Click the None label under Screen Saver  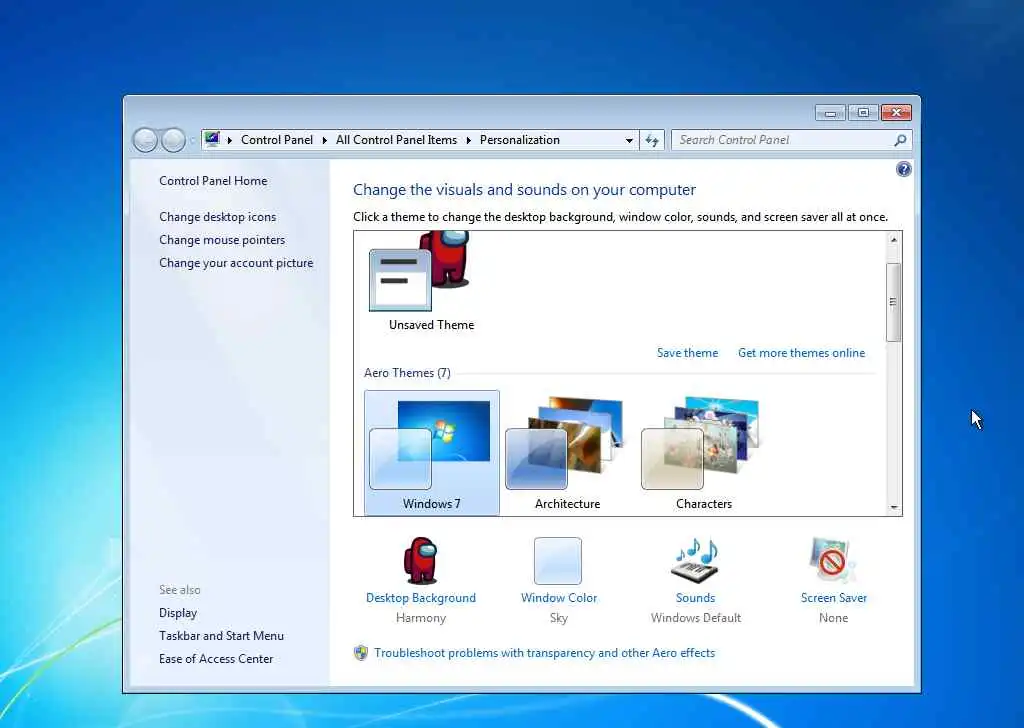click(833, 618)
